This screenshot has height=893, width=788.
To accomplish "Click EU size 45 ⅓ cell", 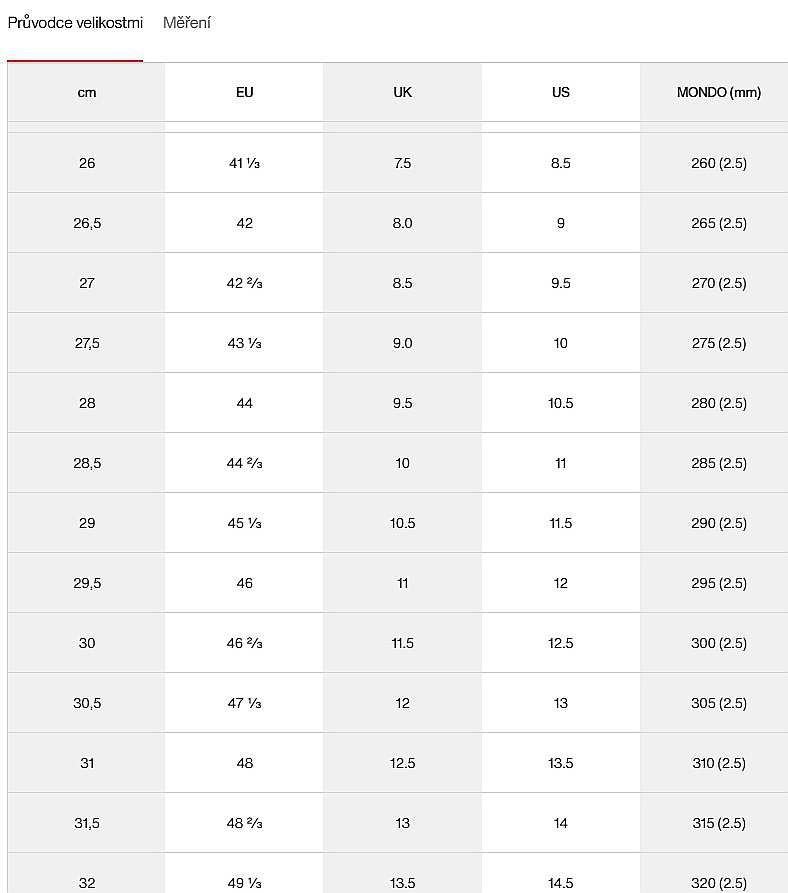I will tap(245, 523).
